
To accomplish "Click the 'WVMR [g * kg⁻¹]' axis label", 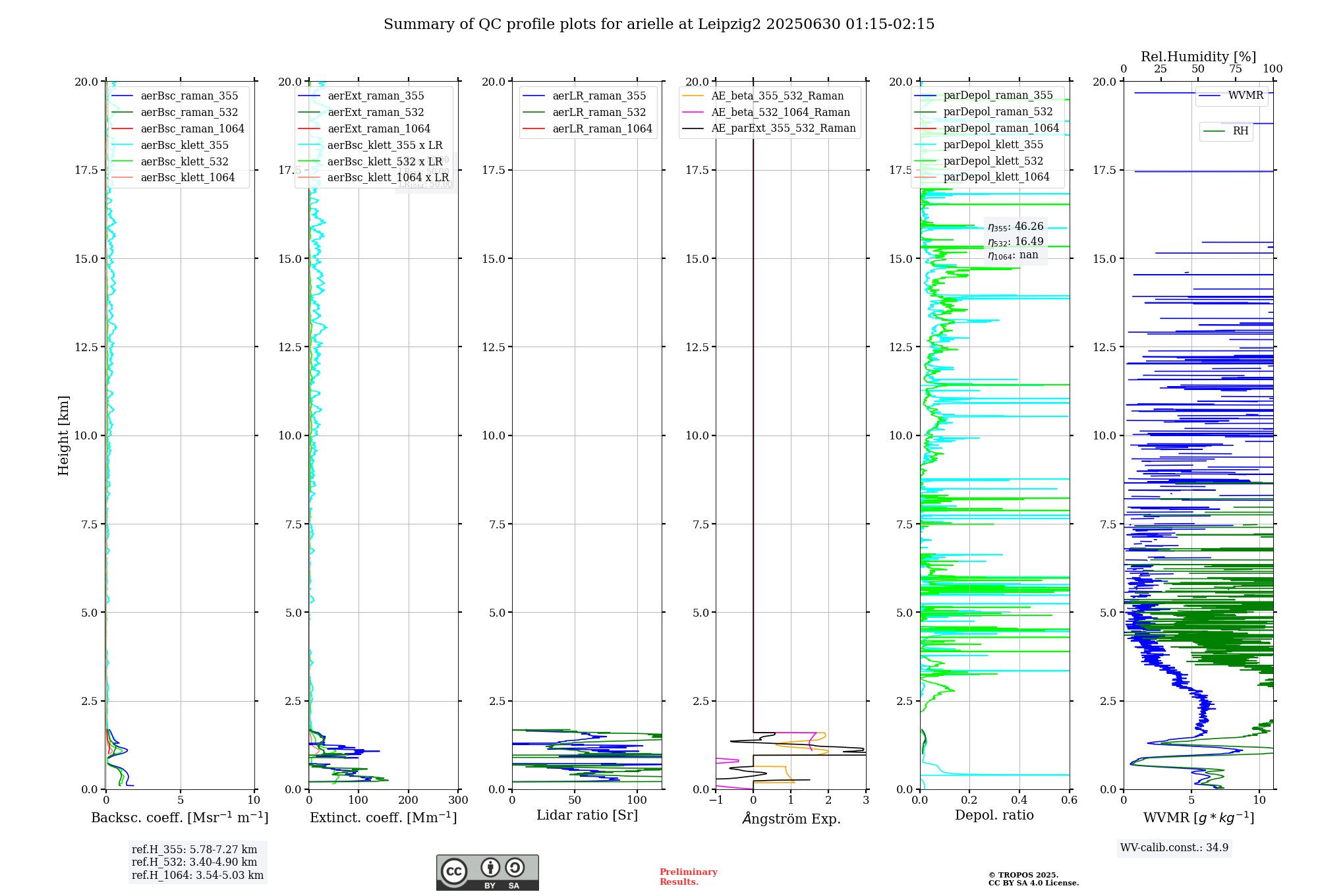I will [1199, 818].
